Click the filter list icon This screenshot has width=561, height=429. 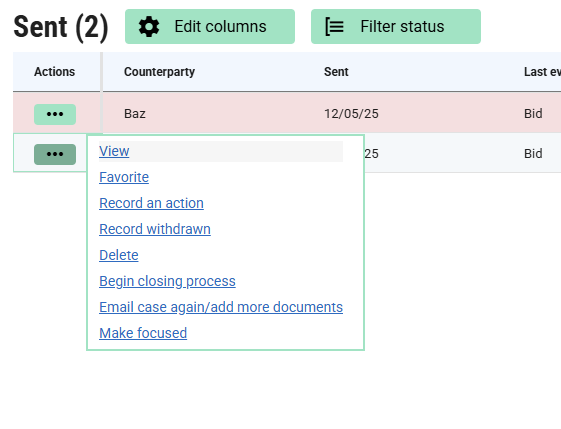pos(335,27)
